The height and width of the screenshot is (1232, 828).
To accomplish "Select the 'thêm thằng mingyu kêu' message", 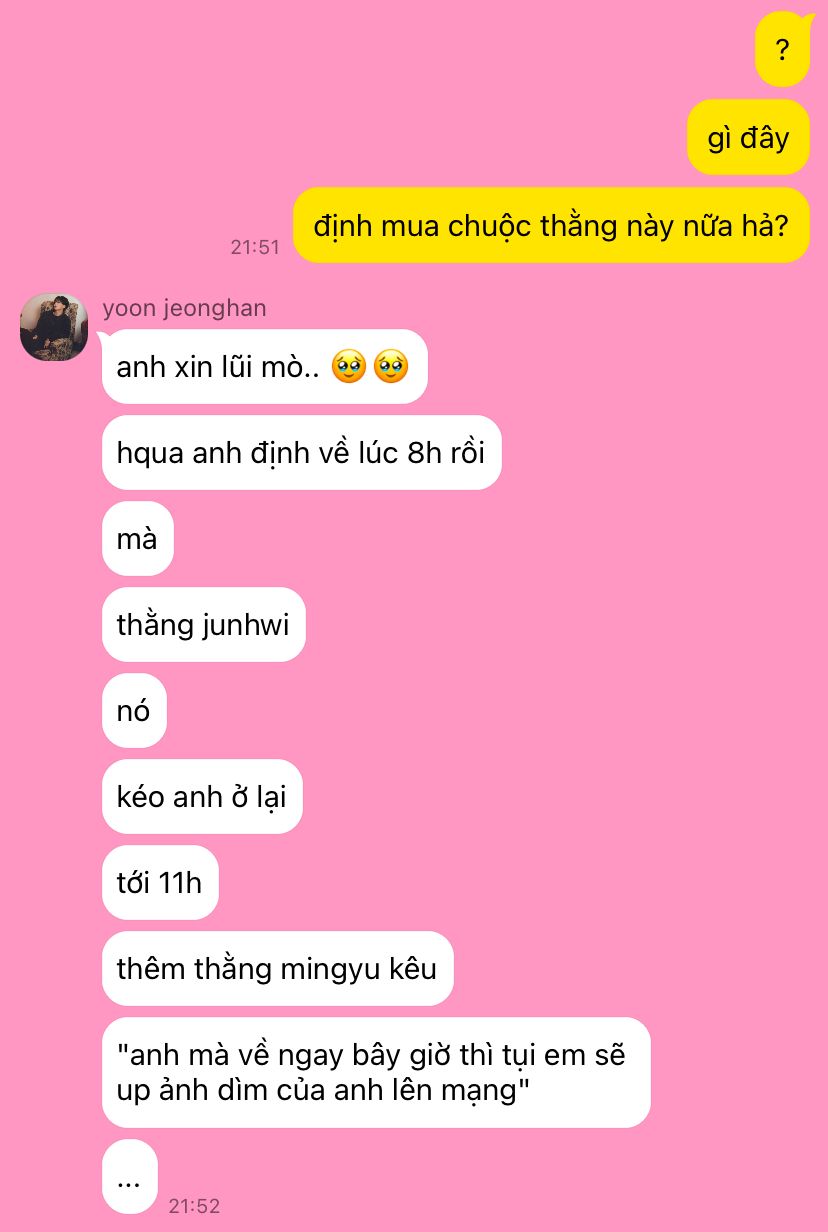I will point(278,969).
